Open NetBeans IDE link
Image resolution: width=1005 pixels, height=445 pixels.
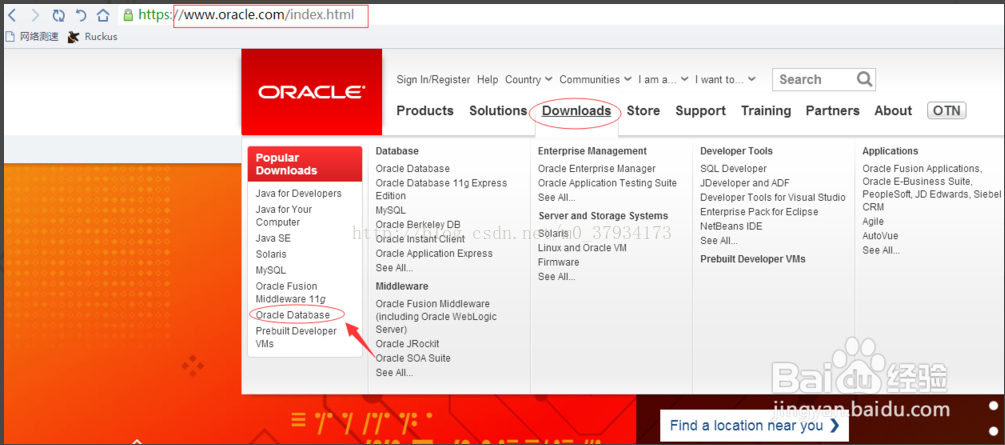click(x=731, y=226)
